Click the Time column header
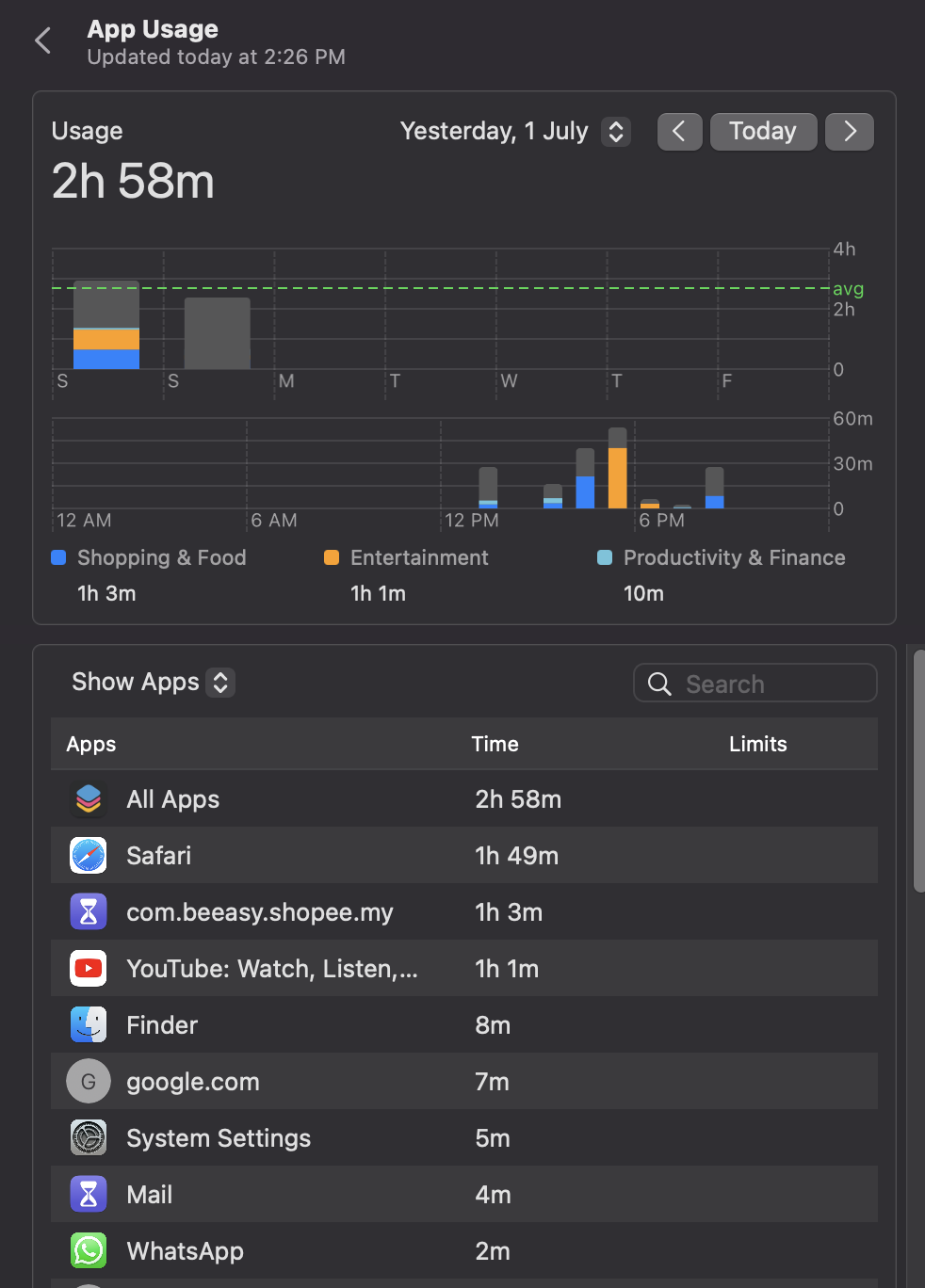This screenshot has height=1288, width=925. click(495, 744)
